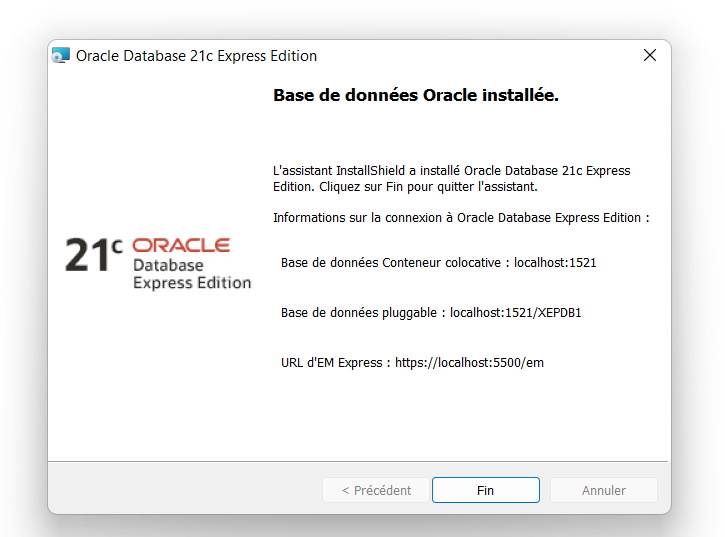Screen dimensions: 725x537
Task: Click 'Informations sur la connexion' text line
Action: point(461,218)
